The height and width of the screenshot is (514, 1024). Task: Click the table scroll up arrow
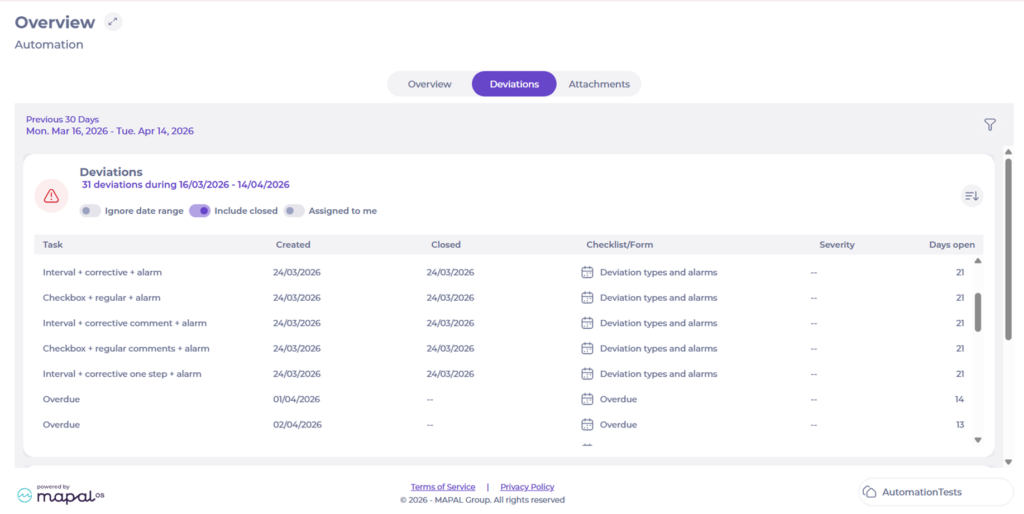click(978, 261)
